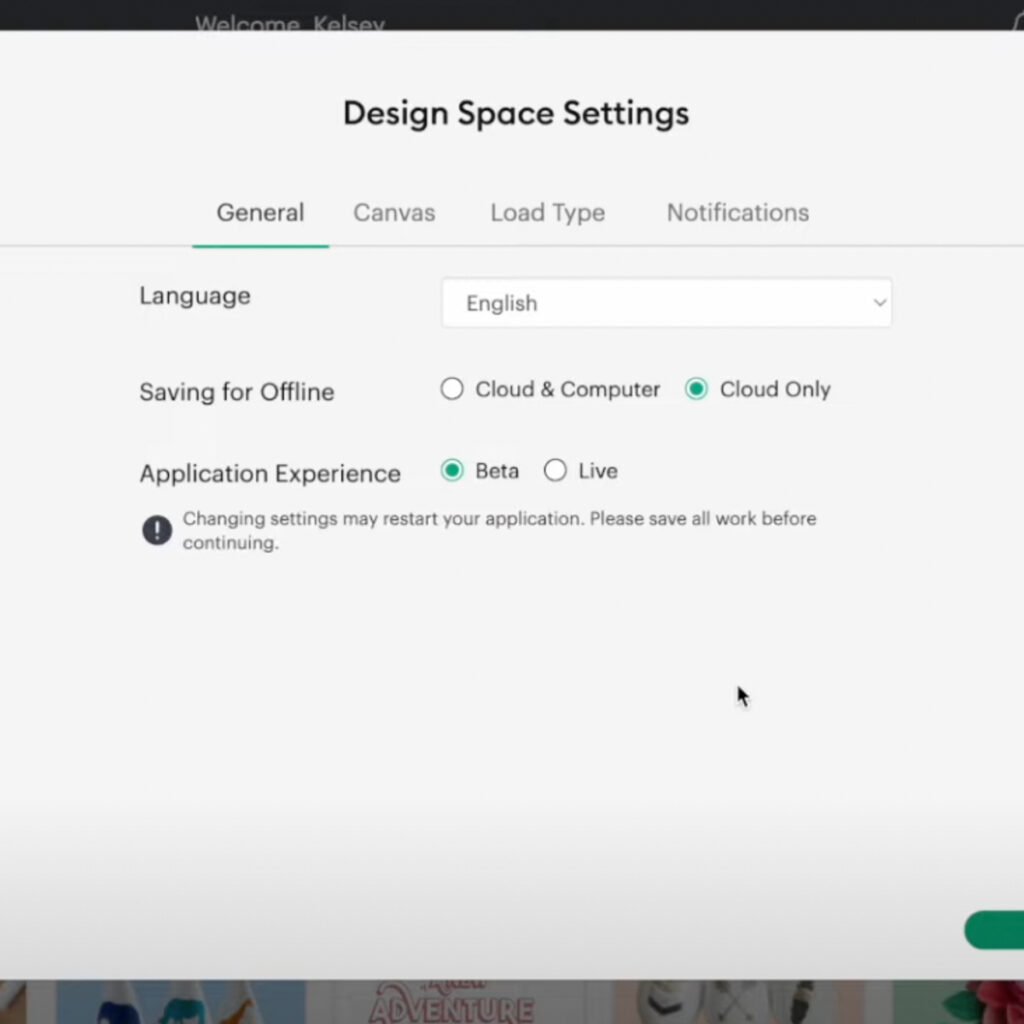Select the General tab
The width and height of the screenshot is (1024, 1024).
point(260,212)
